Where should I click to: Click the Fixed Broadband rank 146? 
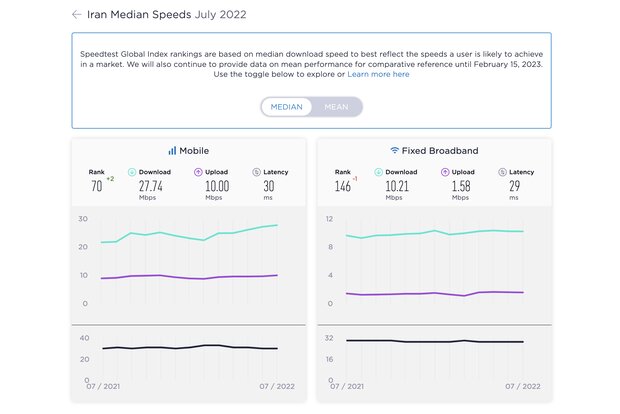[342, 186]
